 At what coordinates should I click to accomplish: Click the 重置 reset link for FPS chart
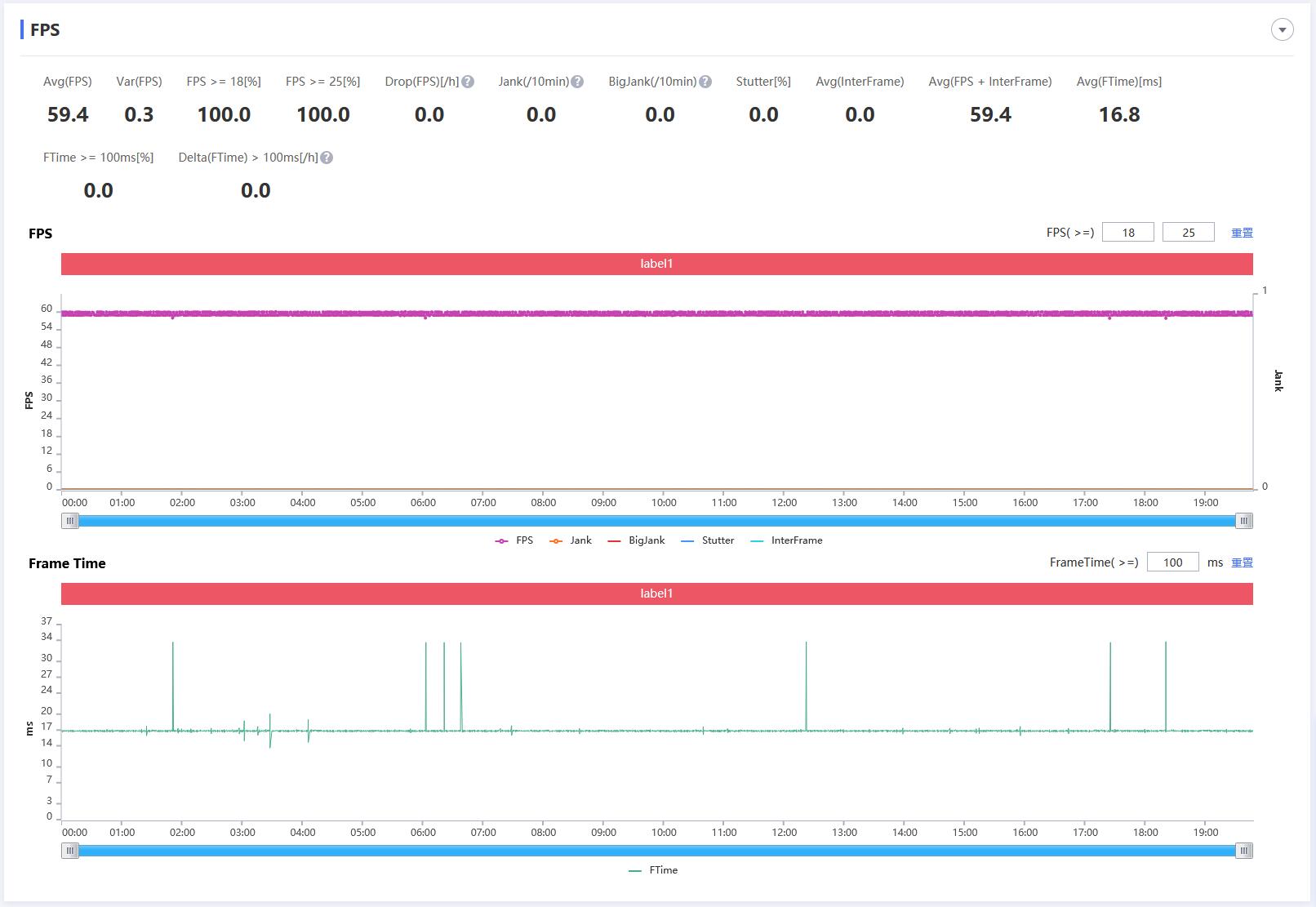[x=1242, y=233]
